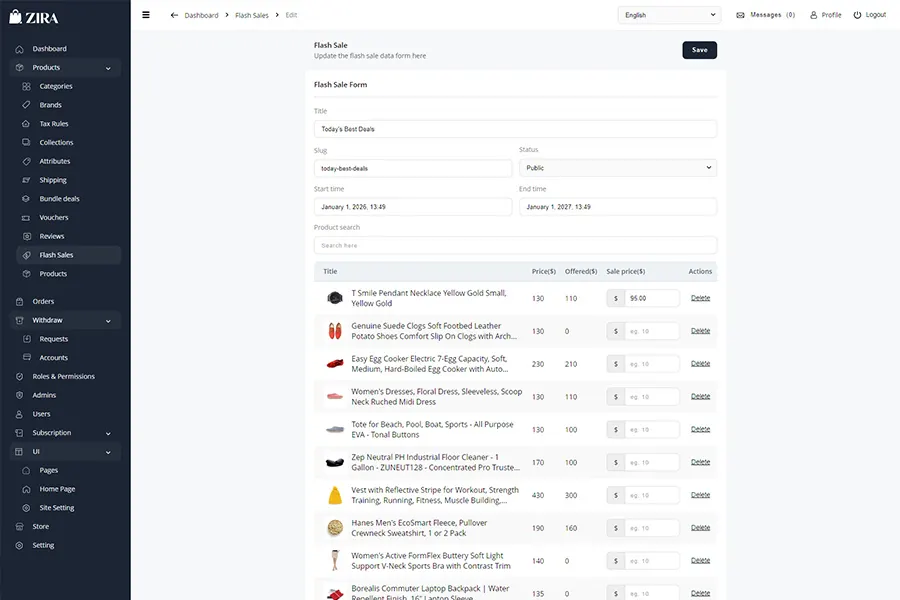Click the Attributes icon

point(26,161)
